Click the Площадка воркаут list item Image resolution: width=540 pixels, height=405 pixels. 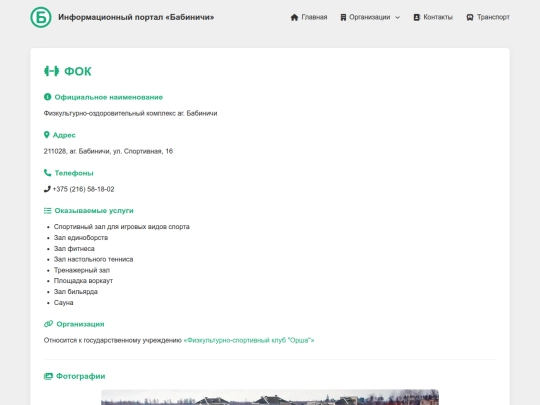tap(83, 281)
